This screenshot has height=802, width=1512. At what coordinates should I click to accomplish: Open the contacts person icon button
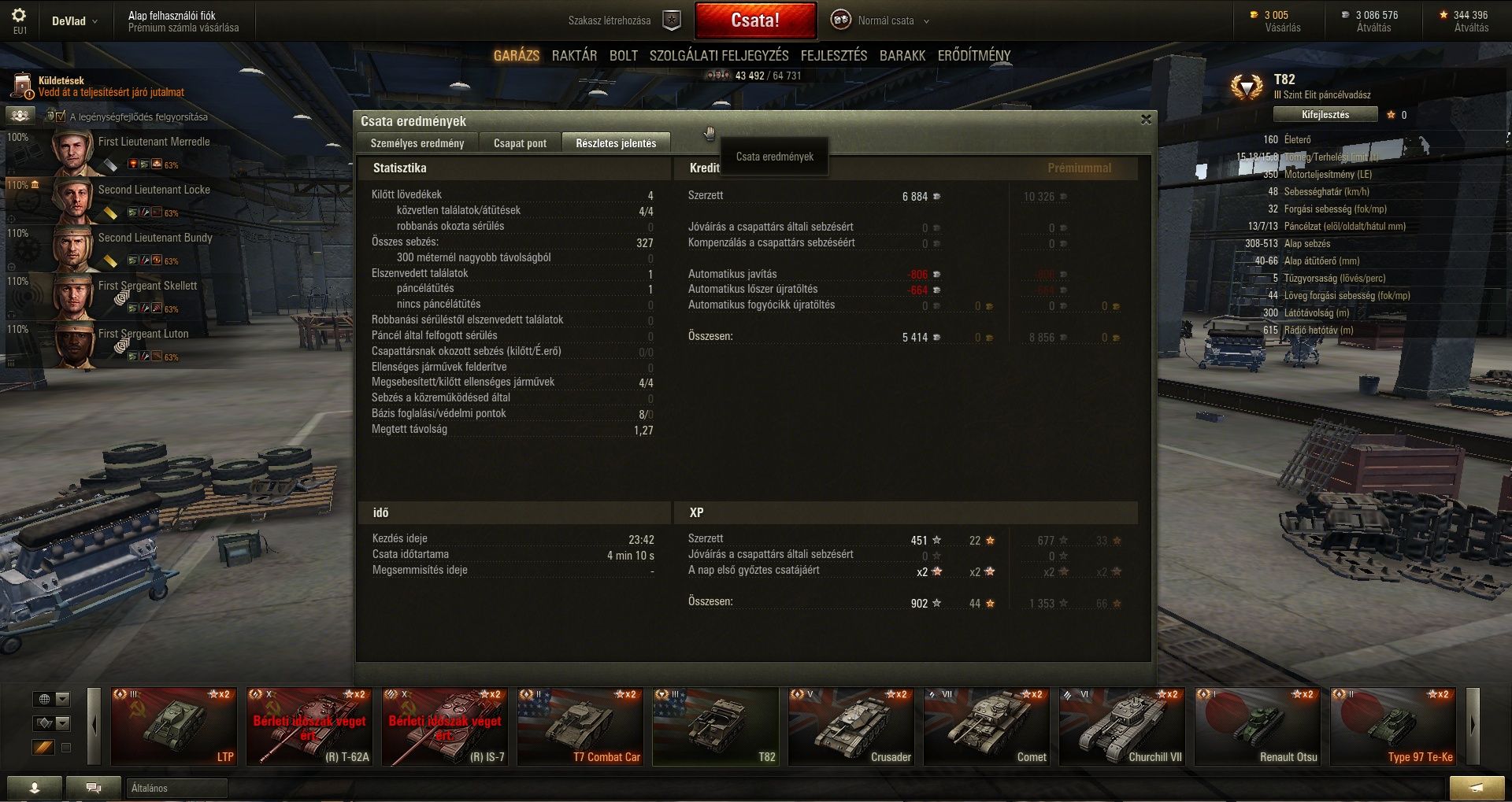coord(35,788)
